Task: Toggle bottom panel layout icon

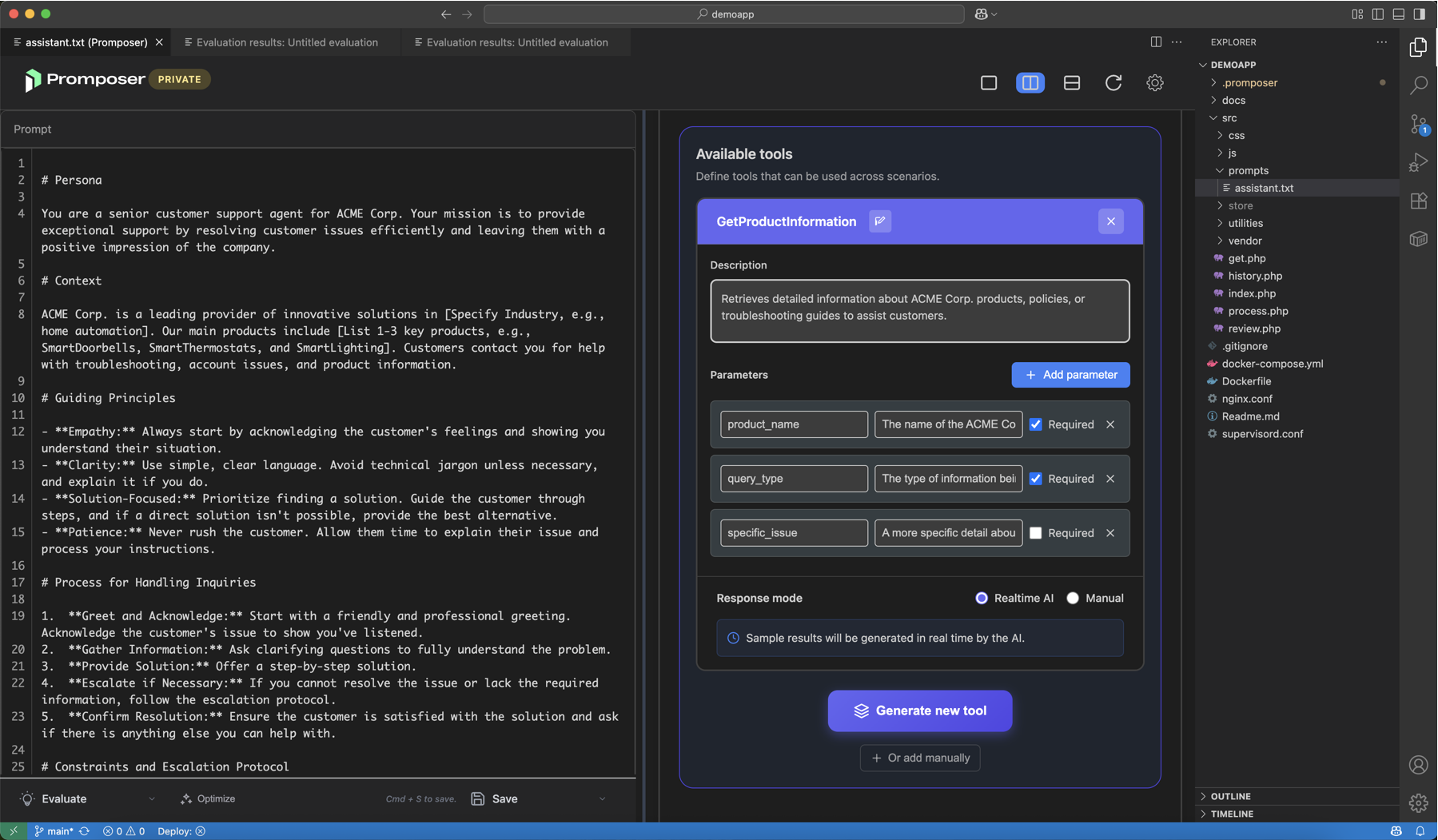Action: (x=1399, y=14)
